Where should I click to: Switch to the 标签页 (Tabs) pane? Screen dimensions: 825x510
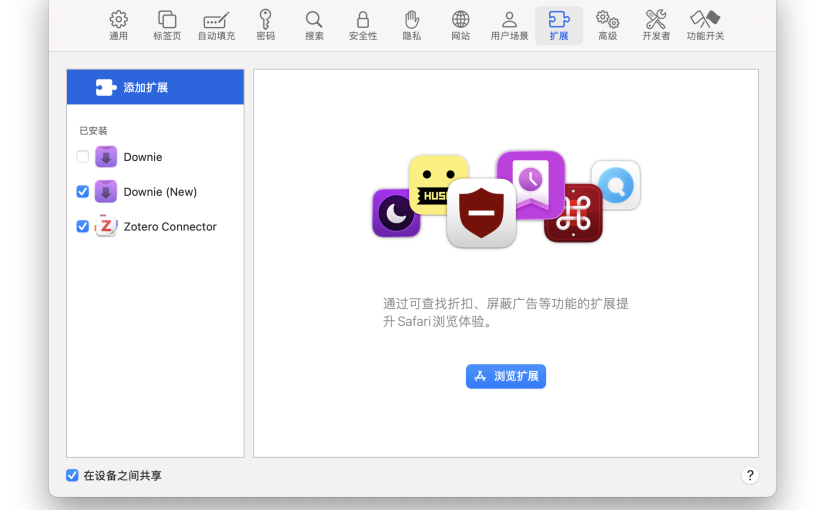pyautogui.click(x=167, y=25)
